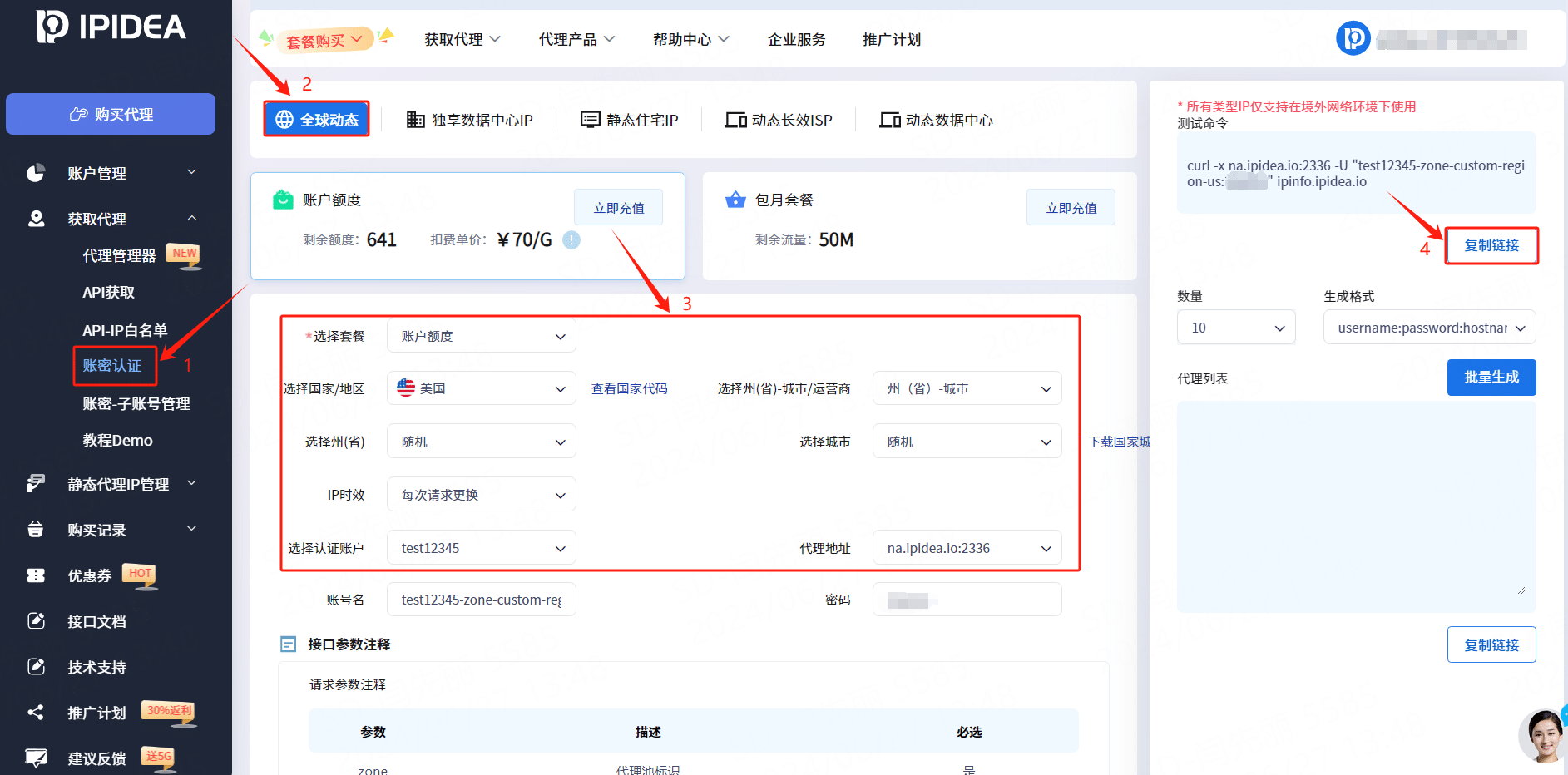Screen dimensions: 1568x775
Task: Expand the 帮助中心 top menu
Action: point(690,39)
